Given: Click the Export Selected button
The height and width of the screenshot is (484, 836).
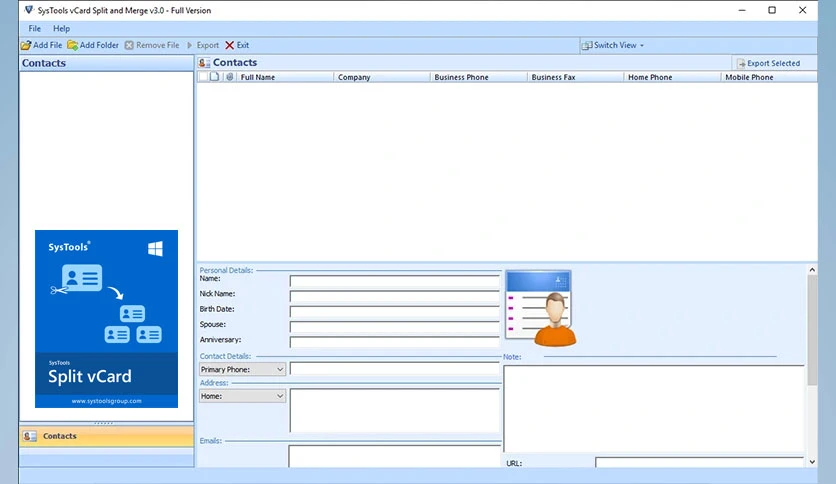Looking at the screenshot, I should pyautogui.click(x=768, y=63).
